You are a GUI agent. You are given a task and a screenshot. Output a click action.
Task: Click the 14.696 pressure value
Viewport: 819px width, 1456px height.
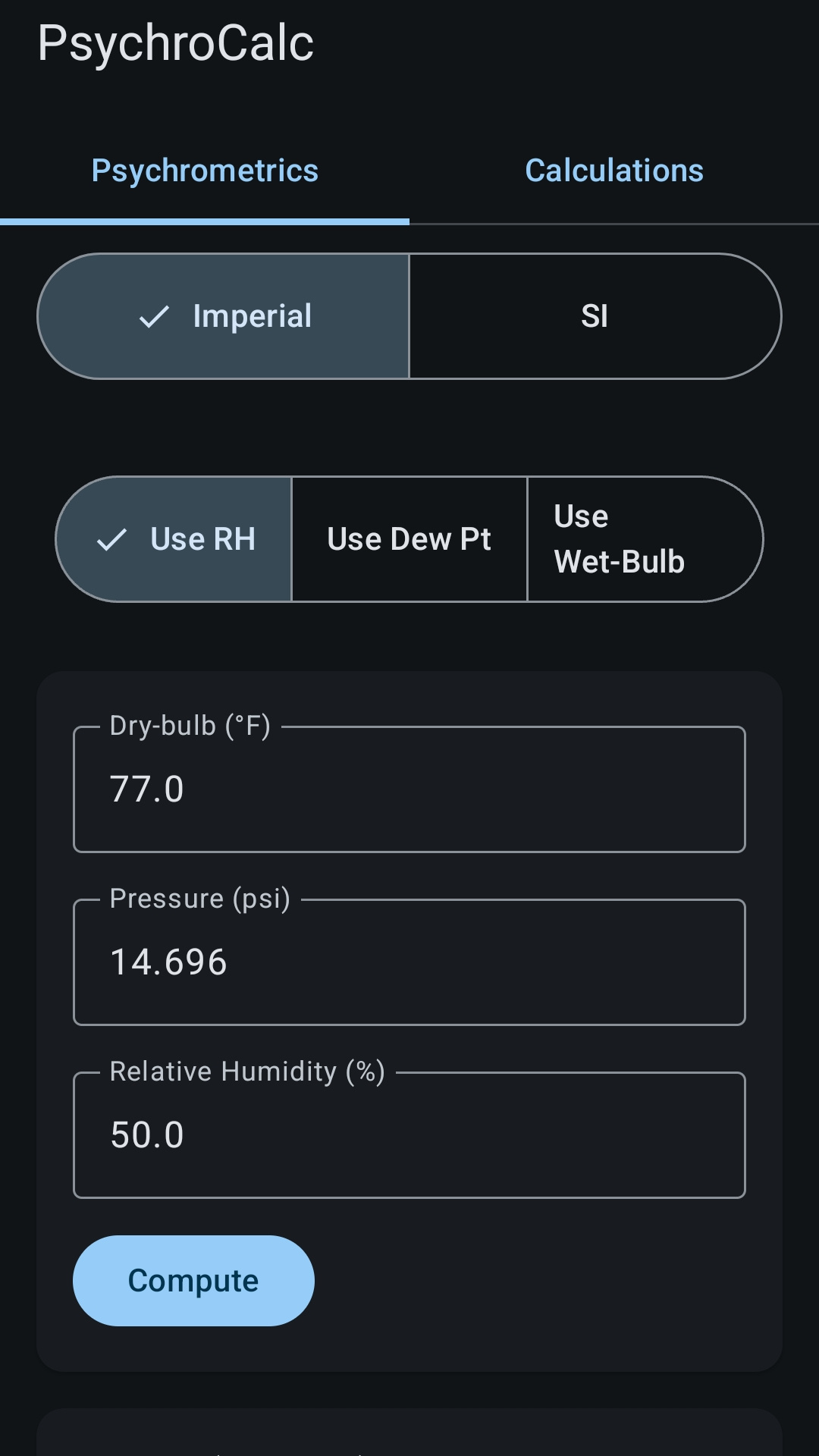pos(168,962)
